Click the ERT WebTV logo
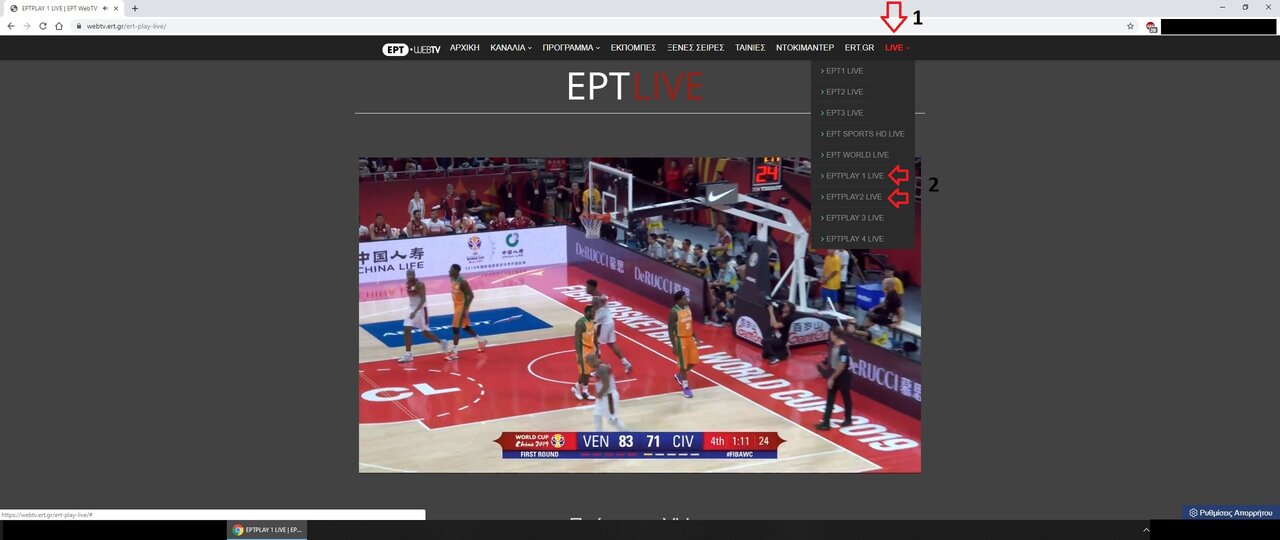Screen dimensions: 1280x540 411,48
